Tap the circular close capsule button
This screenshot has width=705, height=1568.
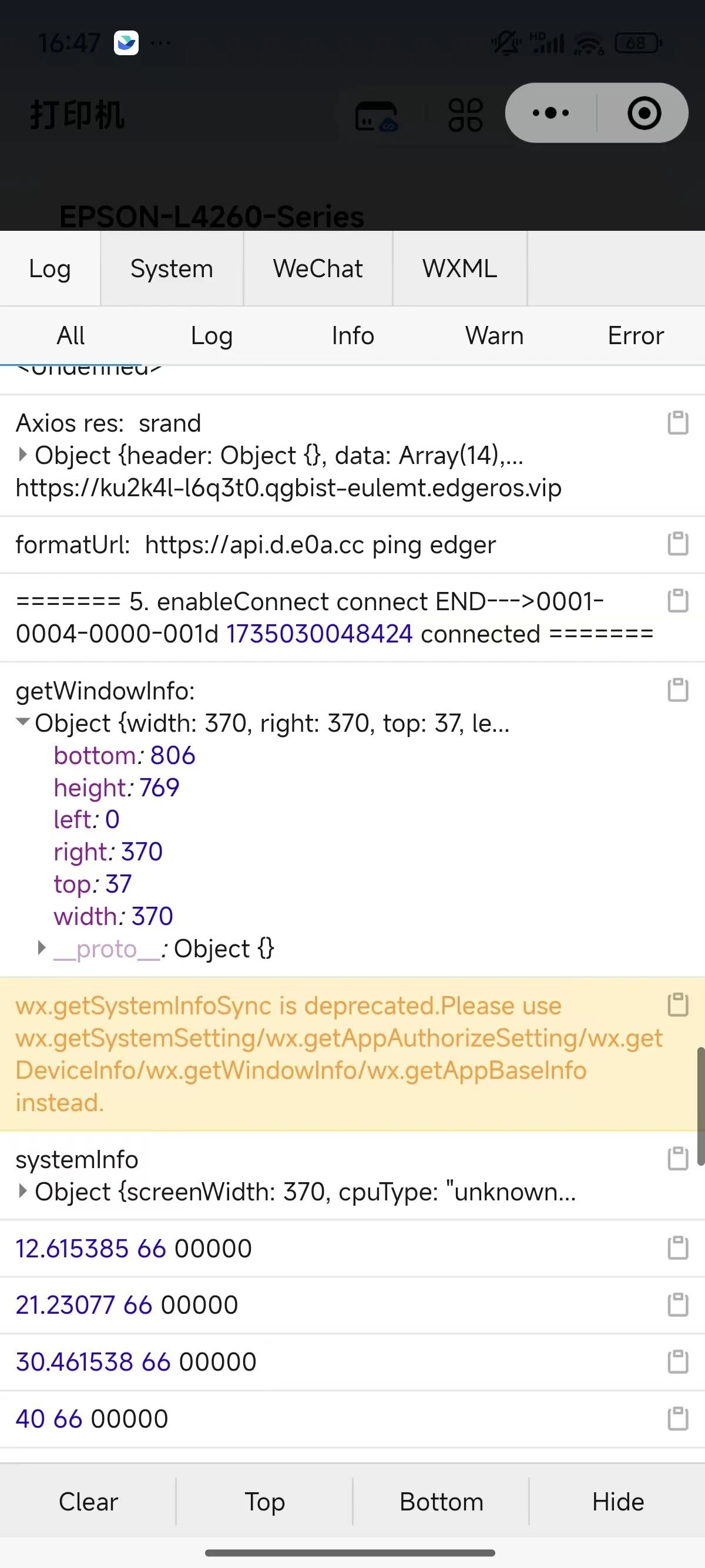pos(644,113)
